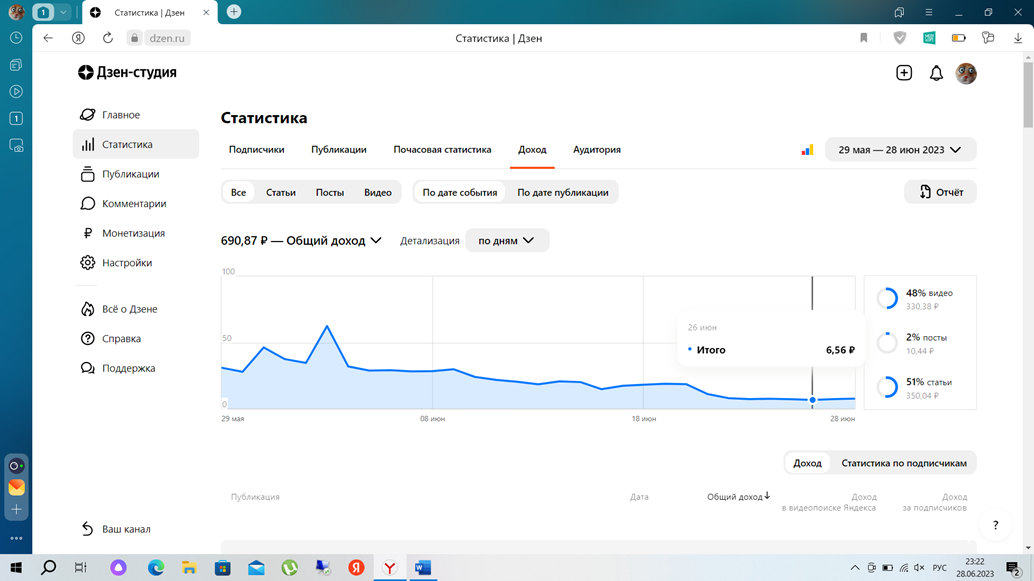This screenshot has height=581, width=1034.
Task: Open Microsoft Edge from taskbar
Action: (x=156, y=568)
